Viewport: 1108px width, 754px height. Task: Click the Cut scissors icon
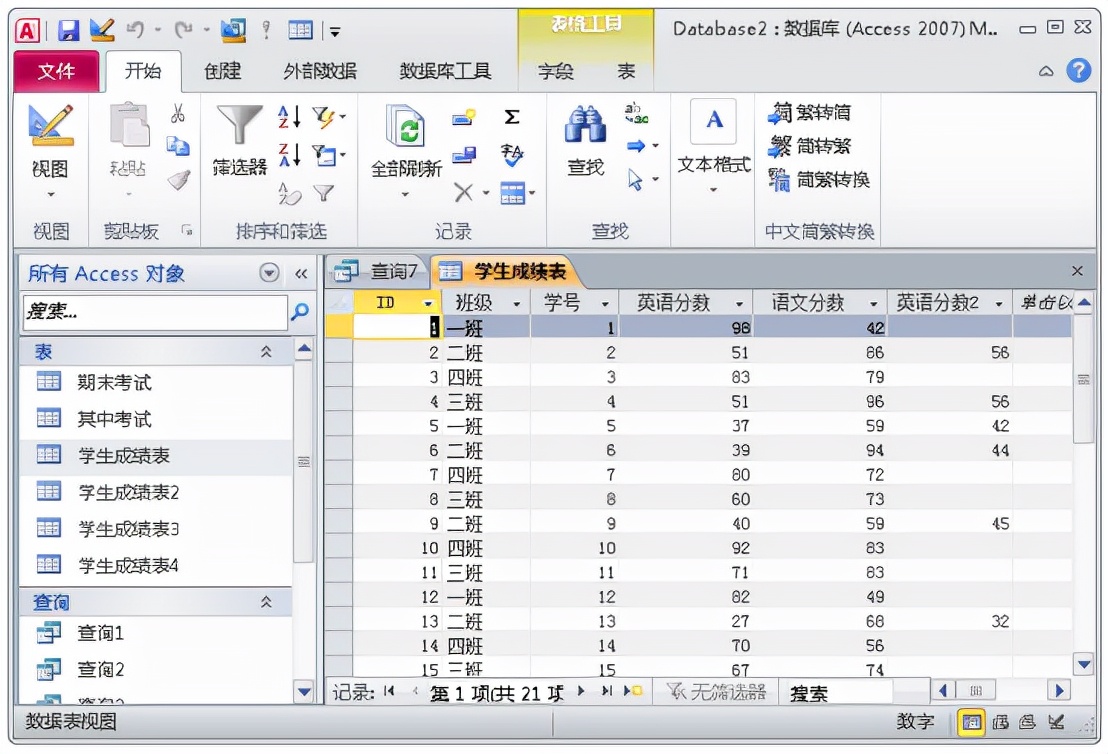click(x=178, y=113)
